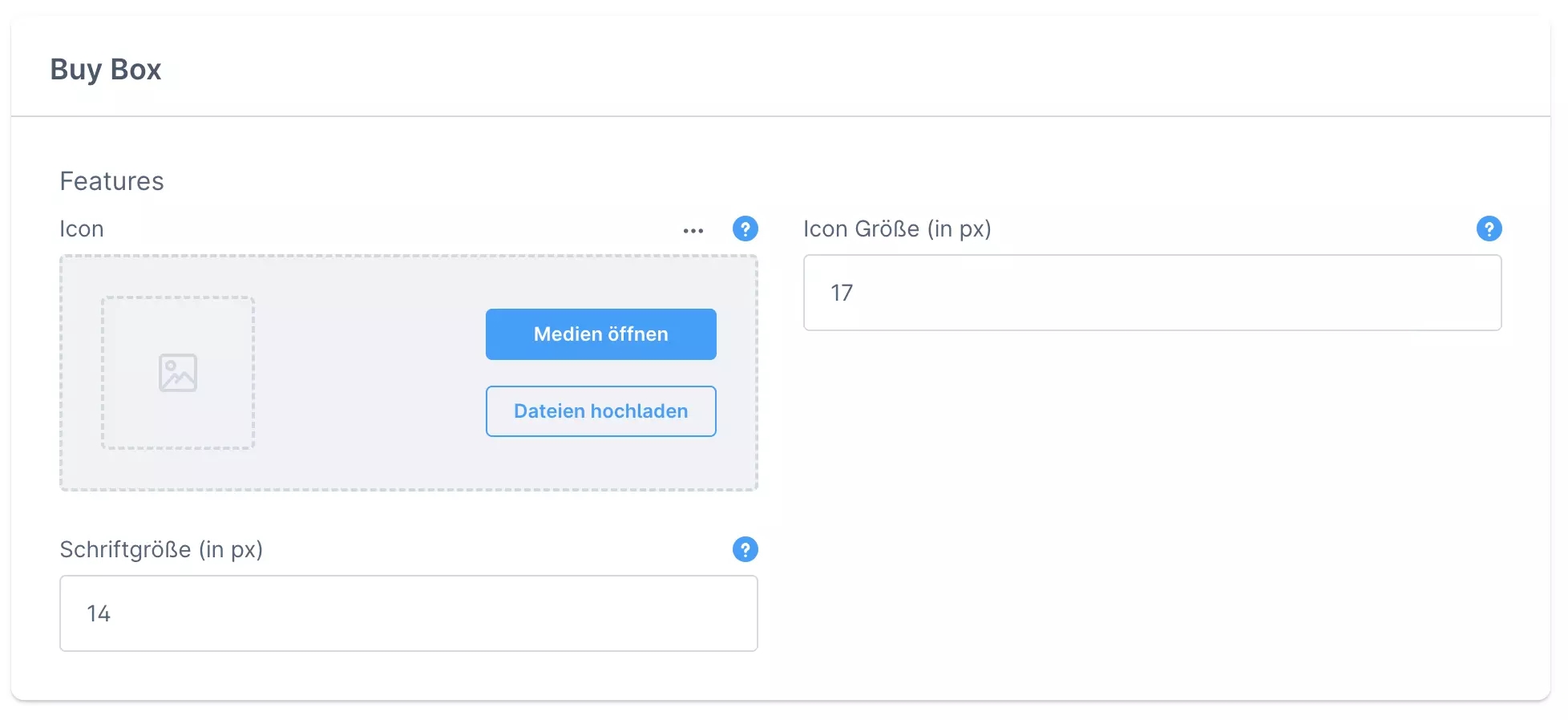The height and width of the screenshot is (720, 1568).
Task: Focus the Icon Größe input field
Action: [x=1152, y=293]
